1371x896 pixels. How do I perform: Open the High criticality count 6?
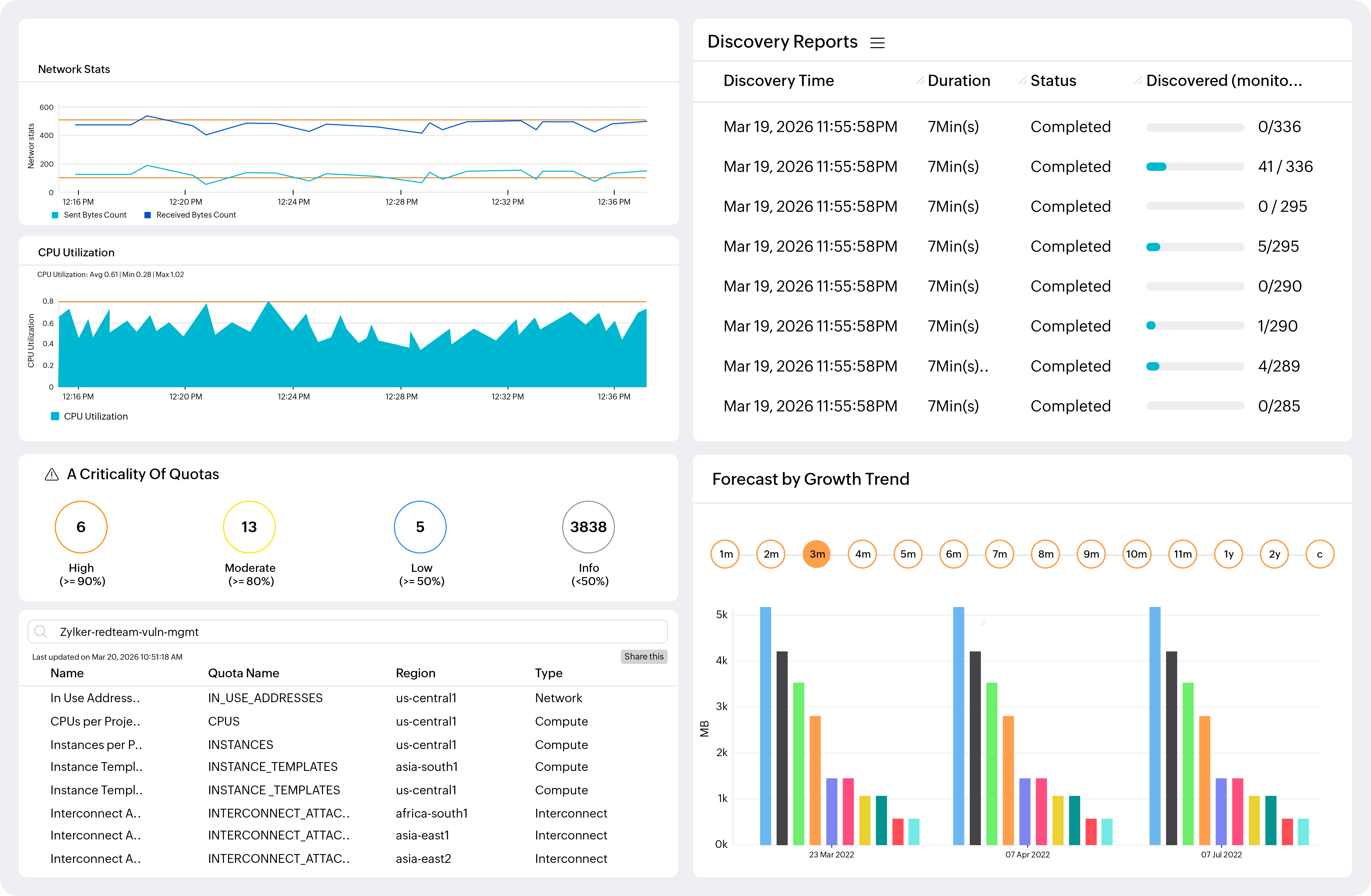(81, 527)
